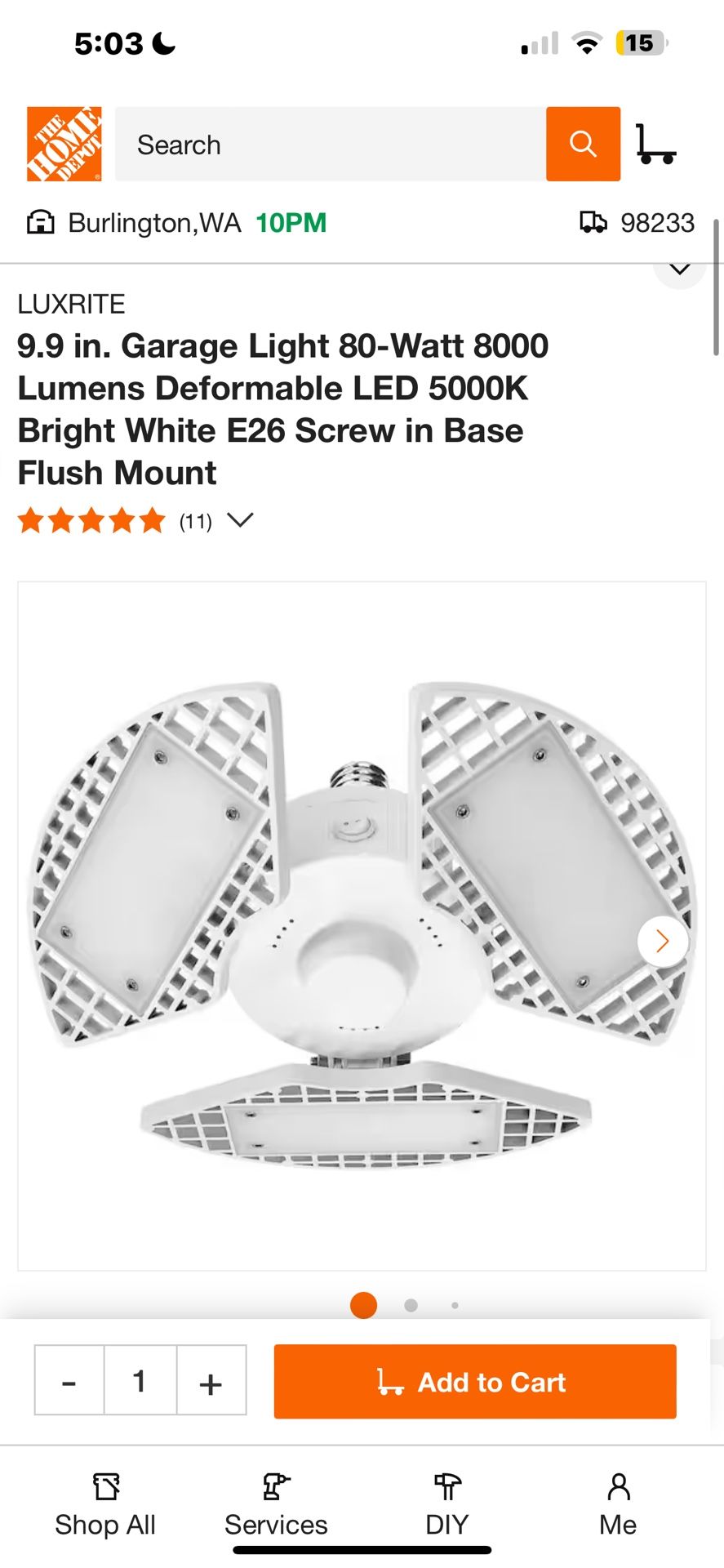
Task: Tap the Home Depot logo
Action: (x=64, y=144)
